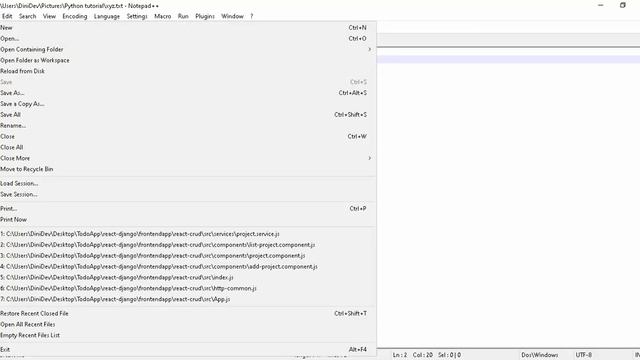Expand the Close More submenu
This screenshot has height=360, width=640.
click(188, 158)
